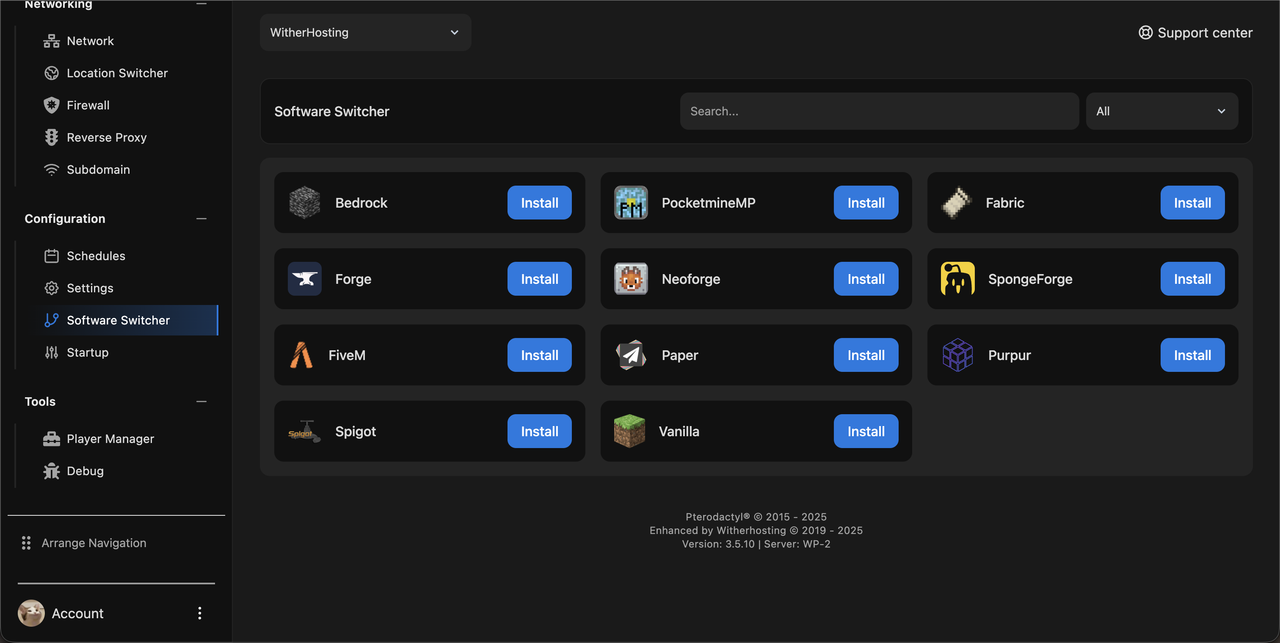Click Install for Vanilla
The width and height of the screenshot is (1280, 643).
pos(866,431)
